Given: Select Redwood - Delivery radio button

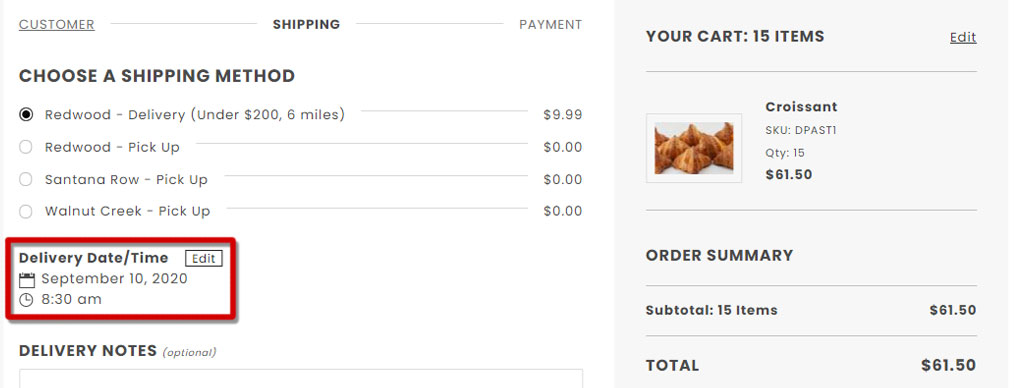Looking at the screenshot, I should pos(25,115).
